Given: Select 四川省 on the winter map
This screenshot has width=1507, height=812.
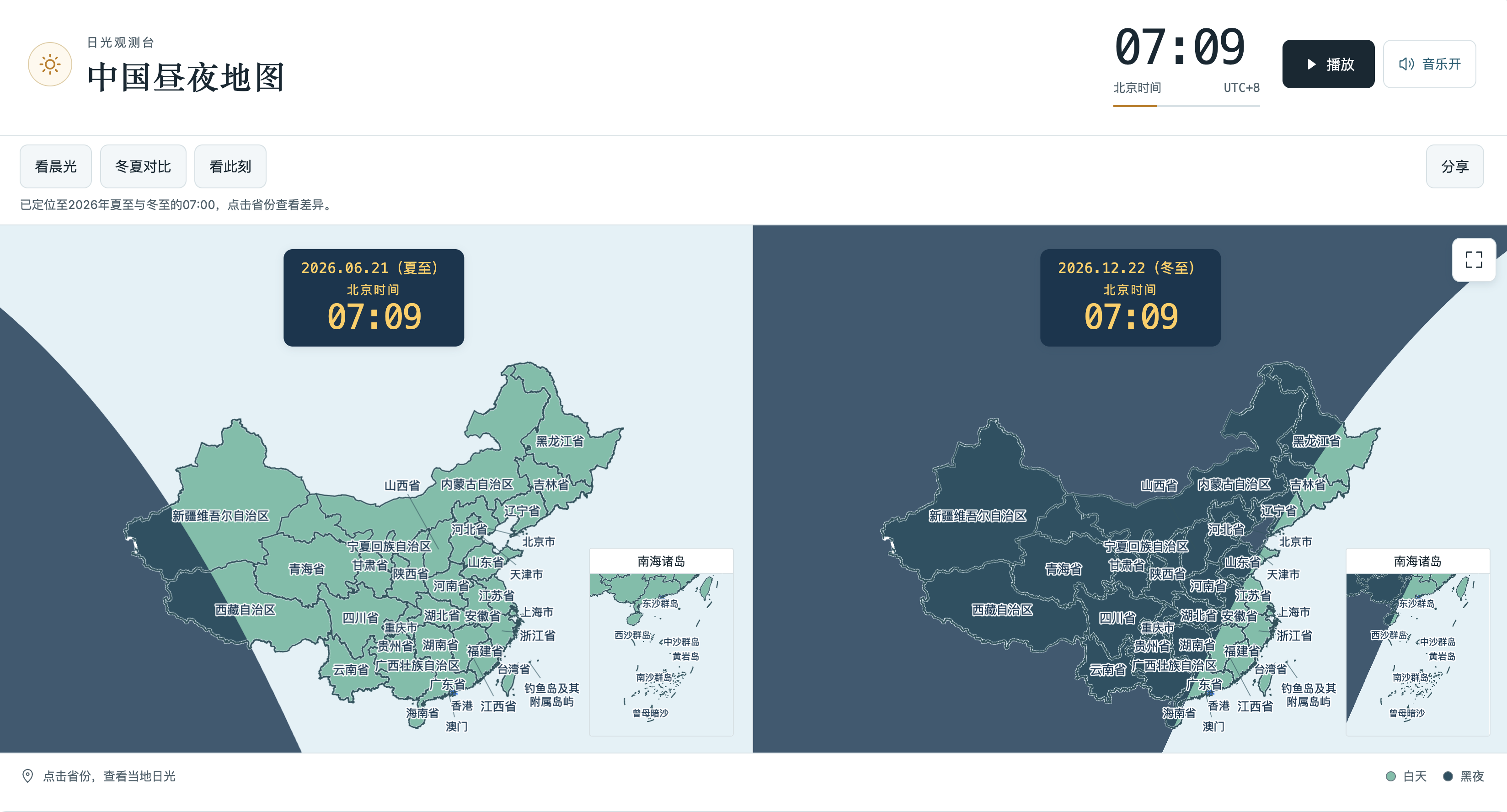Looking at the screenshot, I should pyautogui.click(x=1117, y=618).
